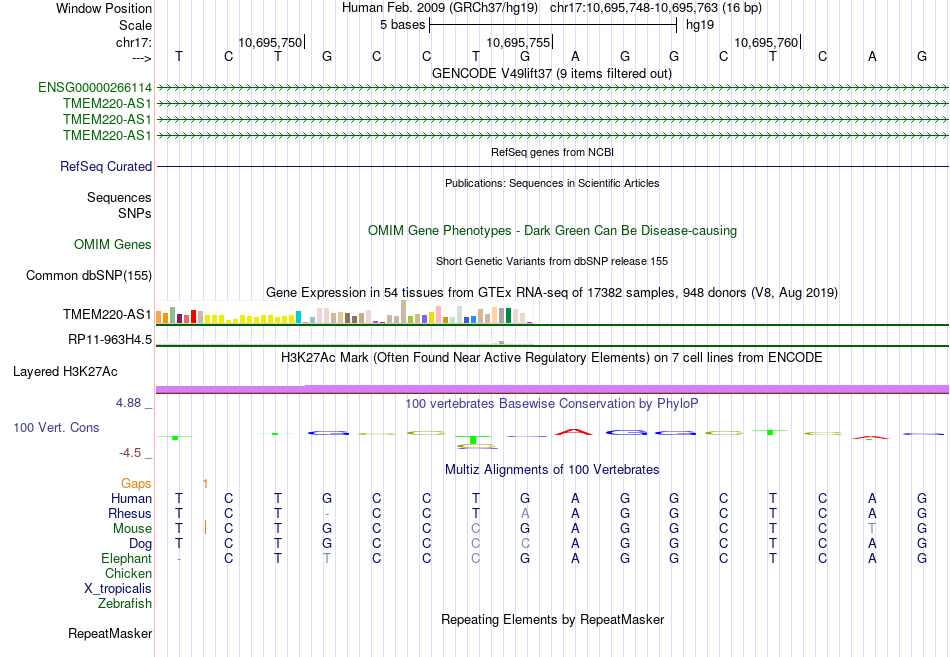Click the Window Position label

104,8
